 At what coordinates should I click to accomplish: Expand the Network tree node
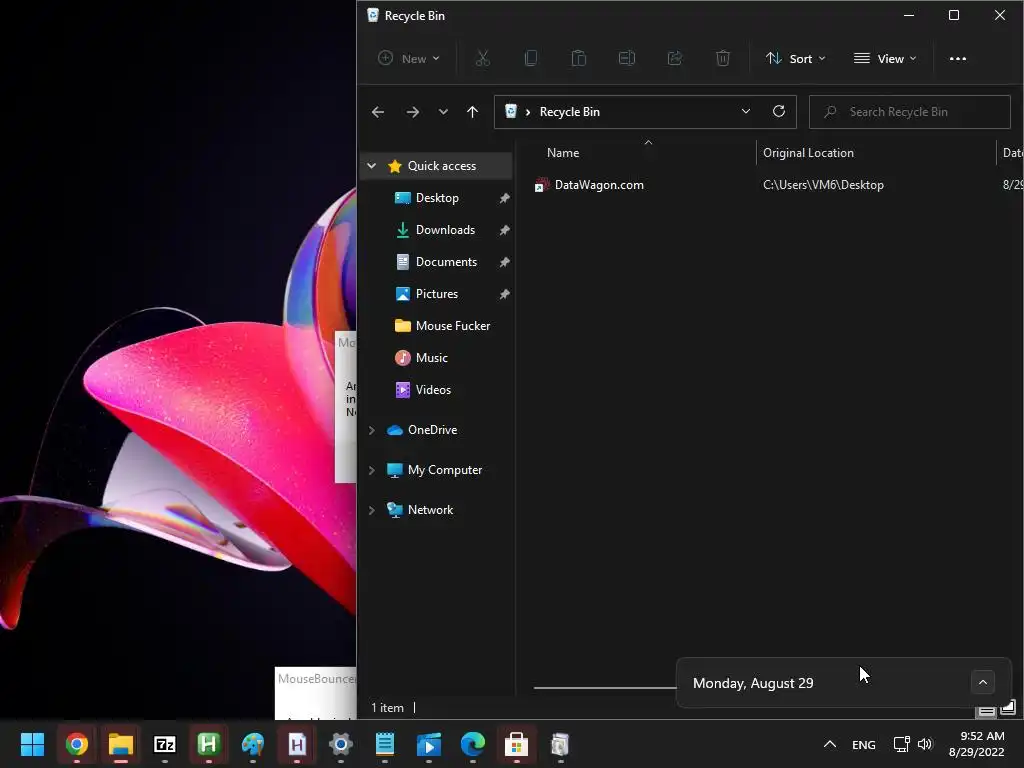click(372, 510)
